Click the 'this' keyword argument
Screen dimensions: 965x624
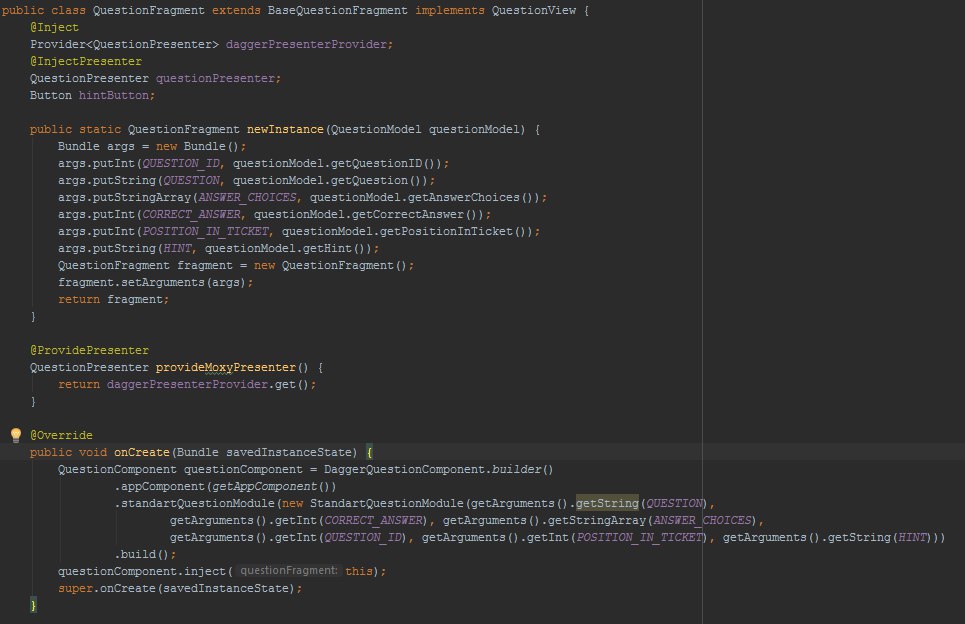pos(359,571)
